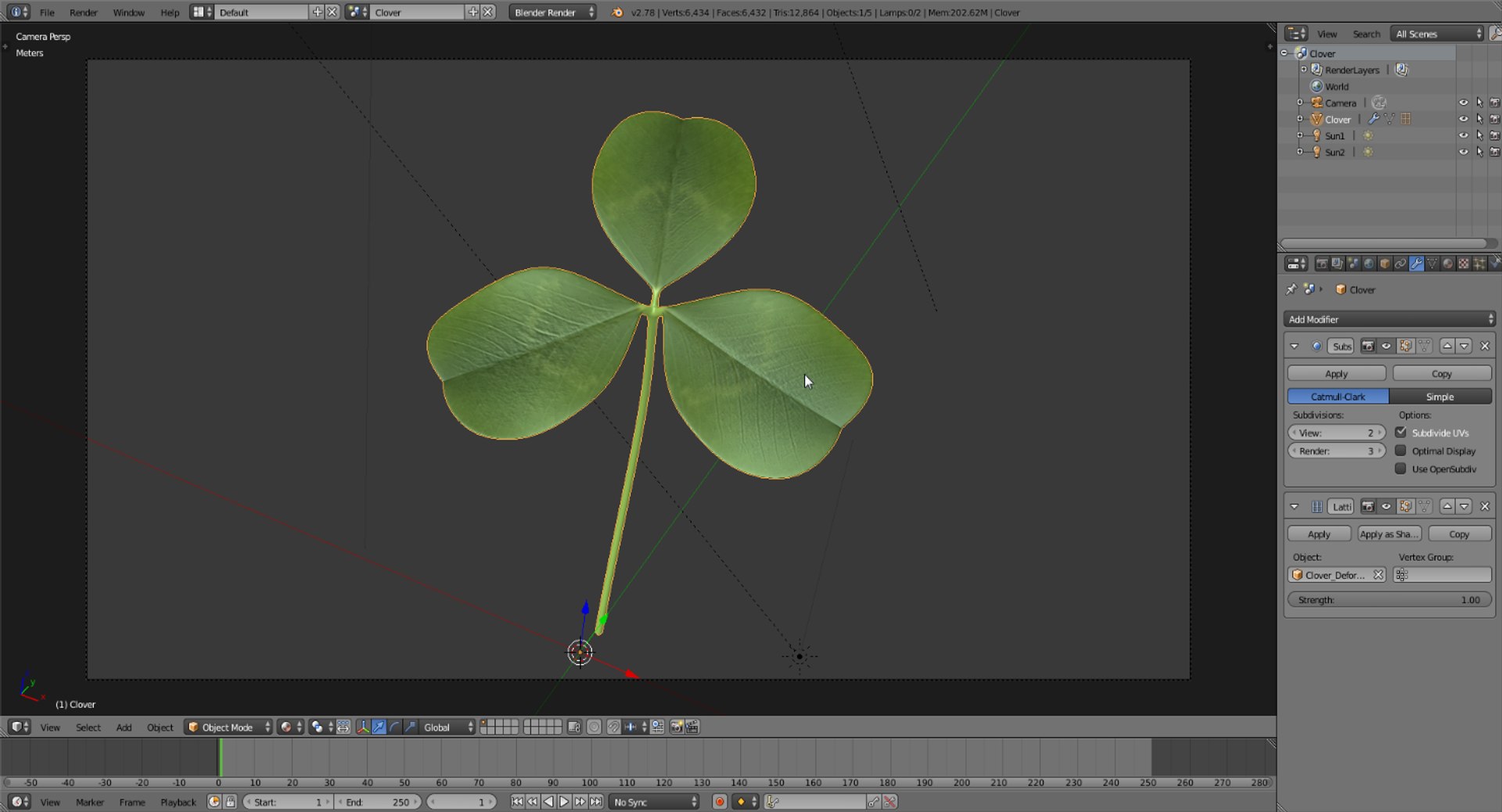Enable the Use OpenSubdiv checkbox
1502x812 pixels.
(1400, 469)
